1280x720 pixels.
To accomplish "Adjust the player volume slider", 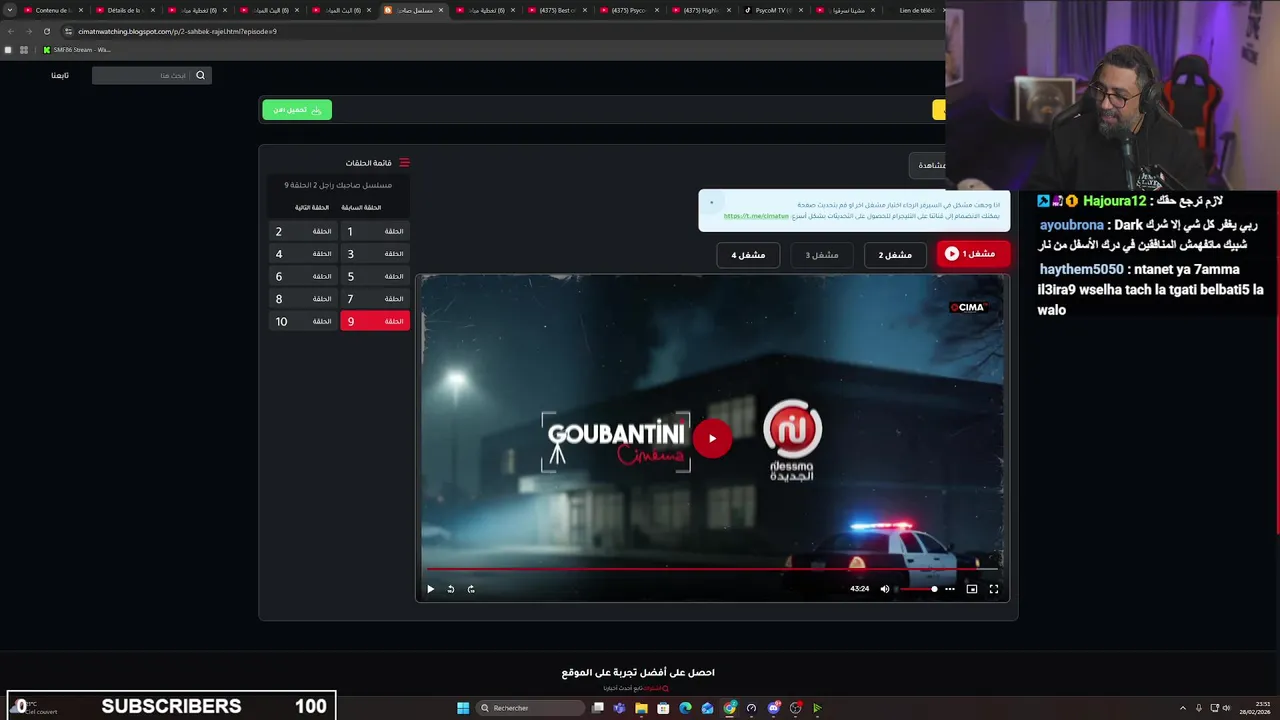I will 917,589.
